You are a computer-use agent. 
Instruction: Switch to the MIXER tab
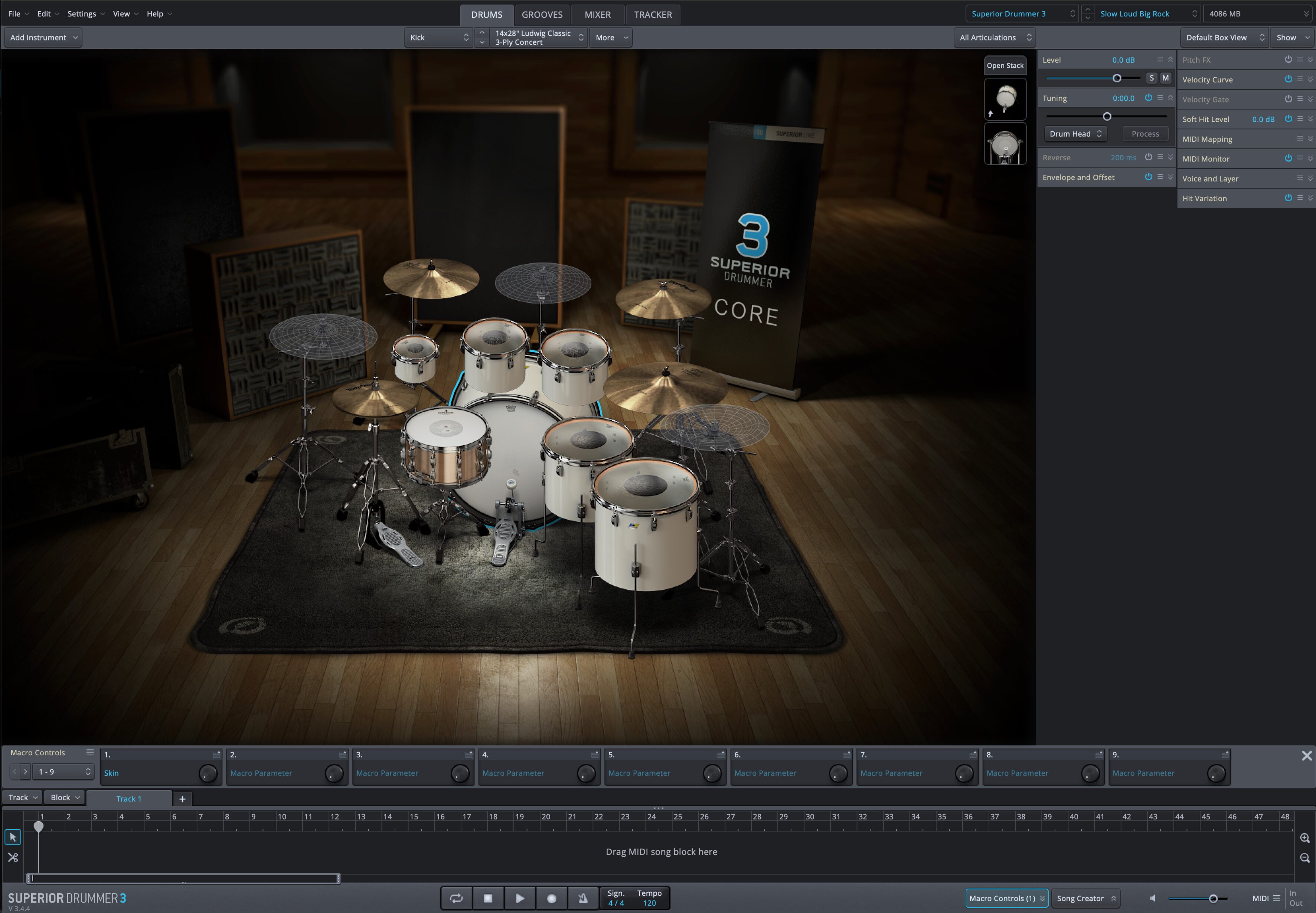pyautogui.click(x=597, y=14)
